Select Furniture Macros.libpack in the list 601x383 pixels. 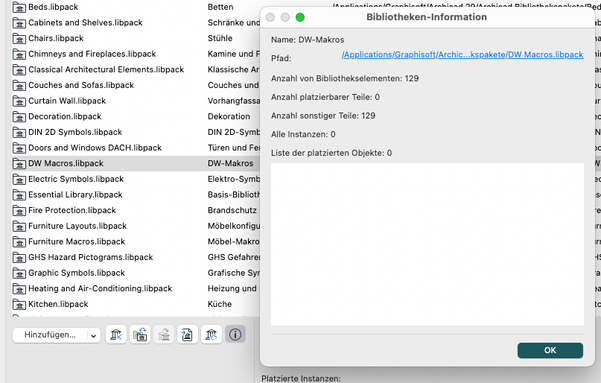(x=77, y=242)
